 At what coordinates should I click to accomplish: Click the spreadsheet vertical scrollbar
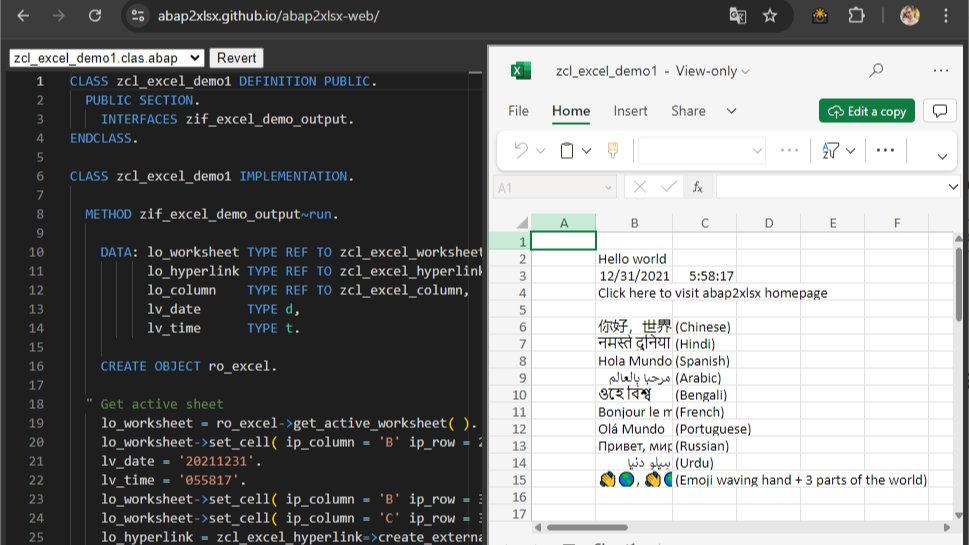(x=958, y=284)
